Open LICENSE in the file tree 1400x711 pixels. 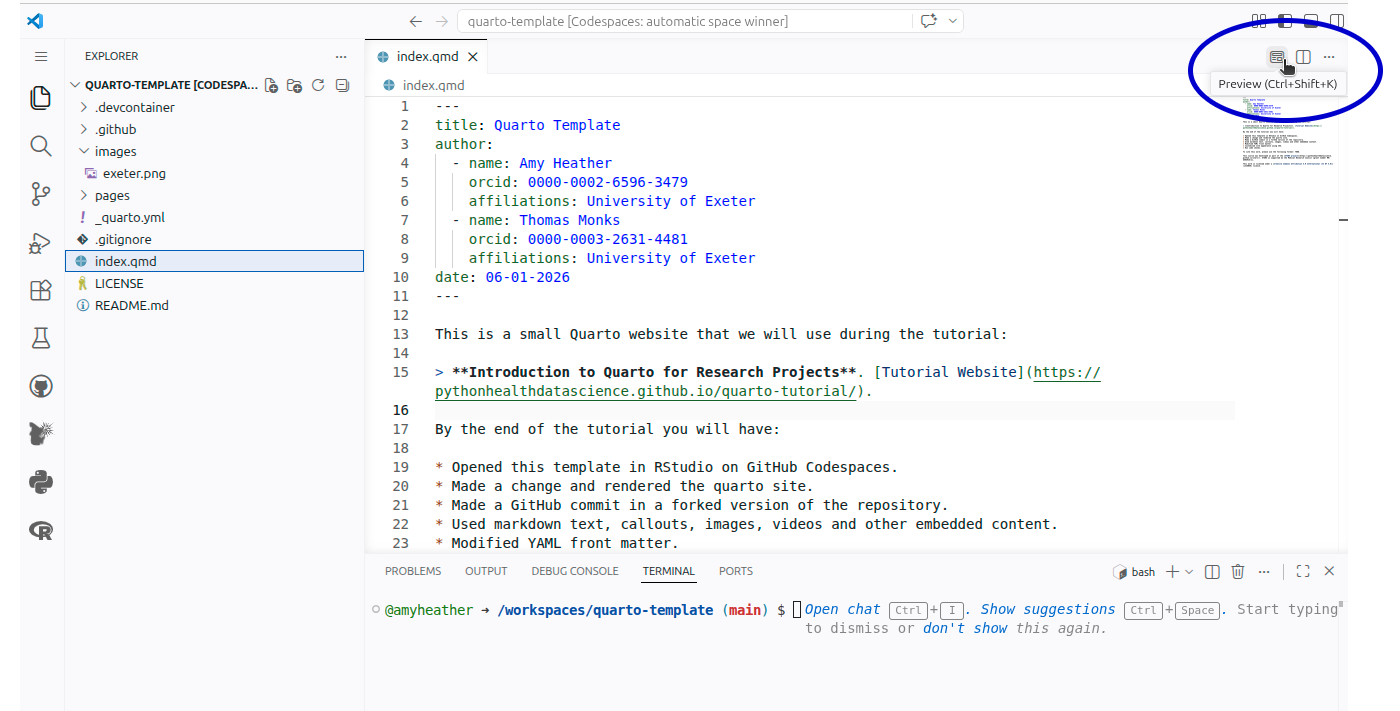tap(214, 284)
